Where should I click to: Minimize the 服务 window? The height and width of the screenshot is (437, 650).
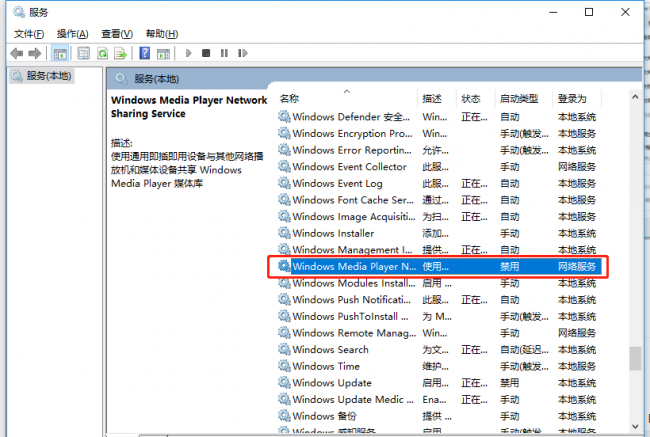[553, 12]
